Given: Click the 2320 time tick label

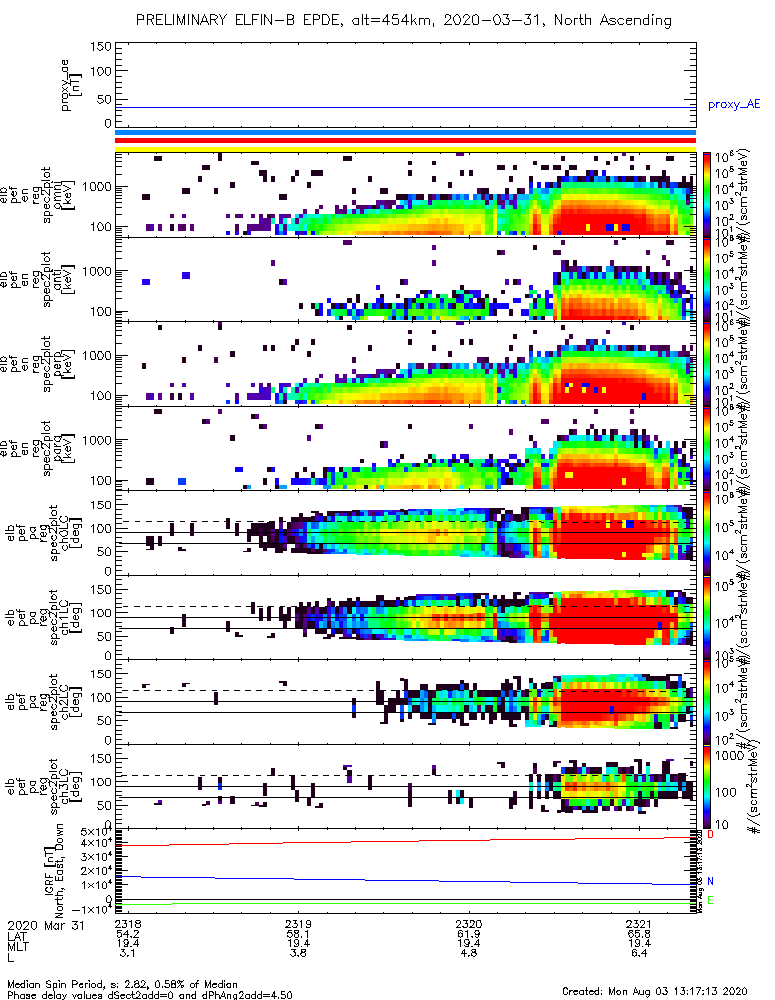Looking at the screenshot, I should [x=469, y=924].
